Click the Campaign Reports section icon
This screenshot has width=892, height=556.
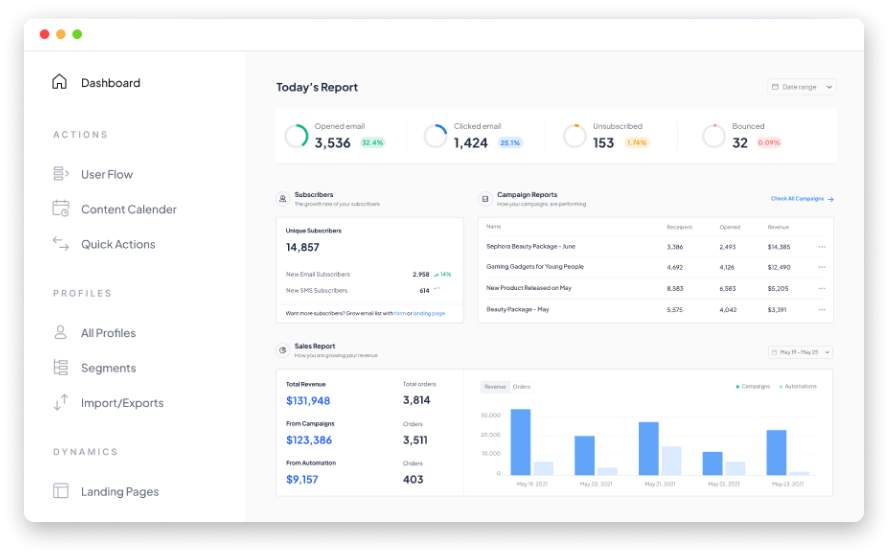[x=485, y=199]
